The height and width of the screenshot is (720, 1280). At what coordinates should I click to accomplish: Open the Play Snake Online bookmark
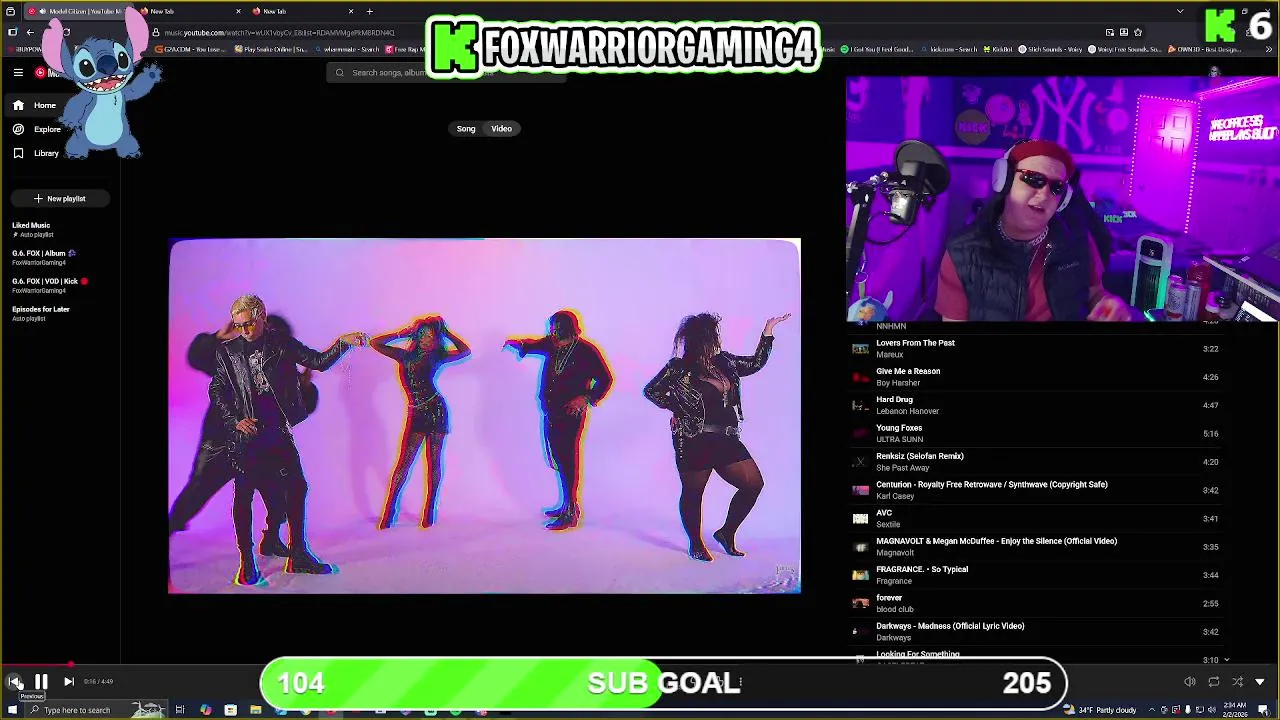272,49
